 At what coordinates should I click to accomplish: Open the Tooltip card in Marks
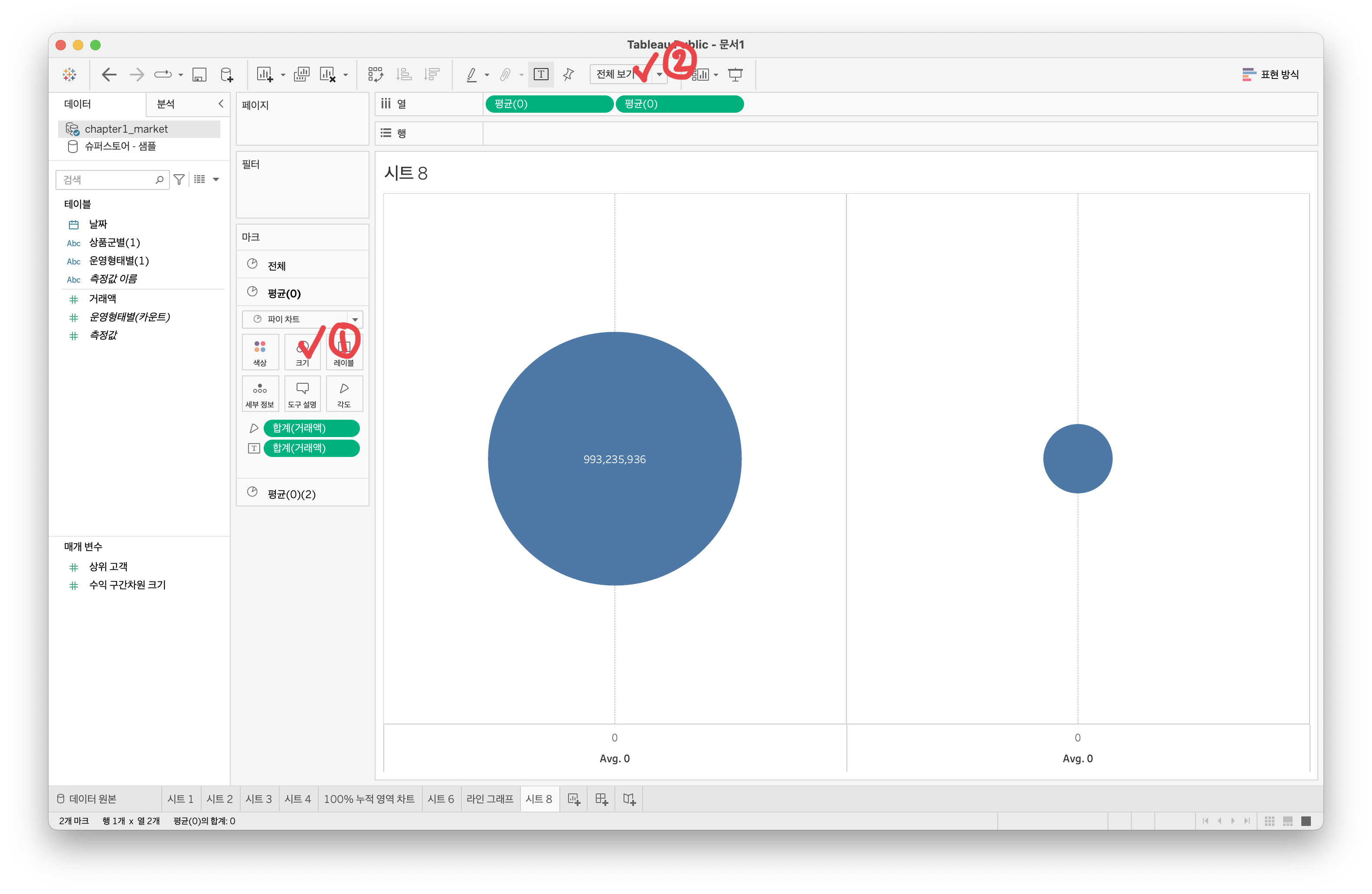click(x=302, y=394)
